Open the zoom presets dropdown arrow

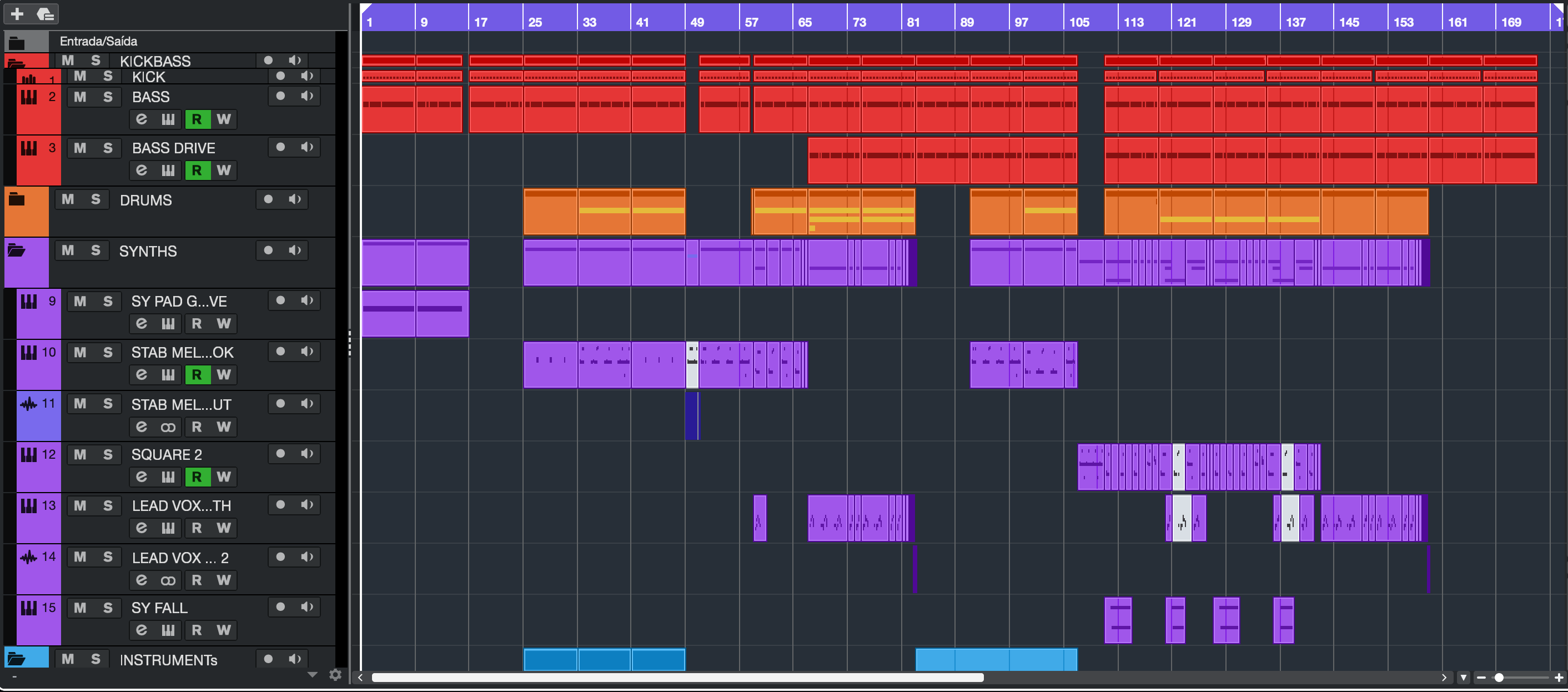(x=1464, y=678)
